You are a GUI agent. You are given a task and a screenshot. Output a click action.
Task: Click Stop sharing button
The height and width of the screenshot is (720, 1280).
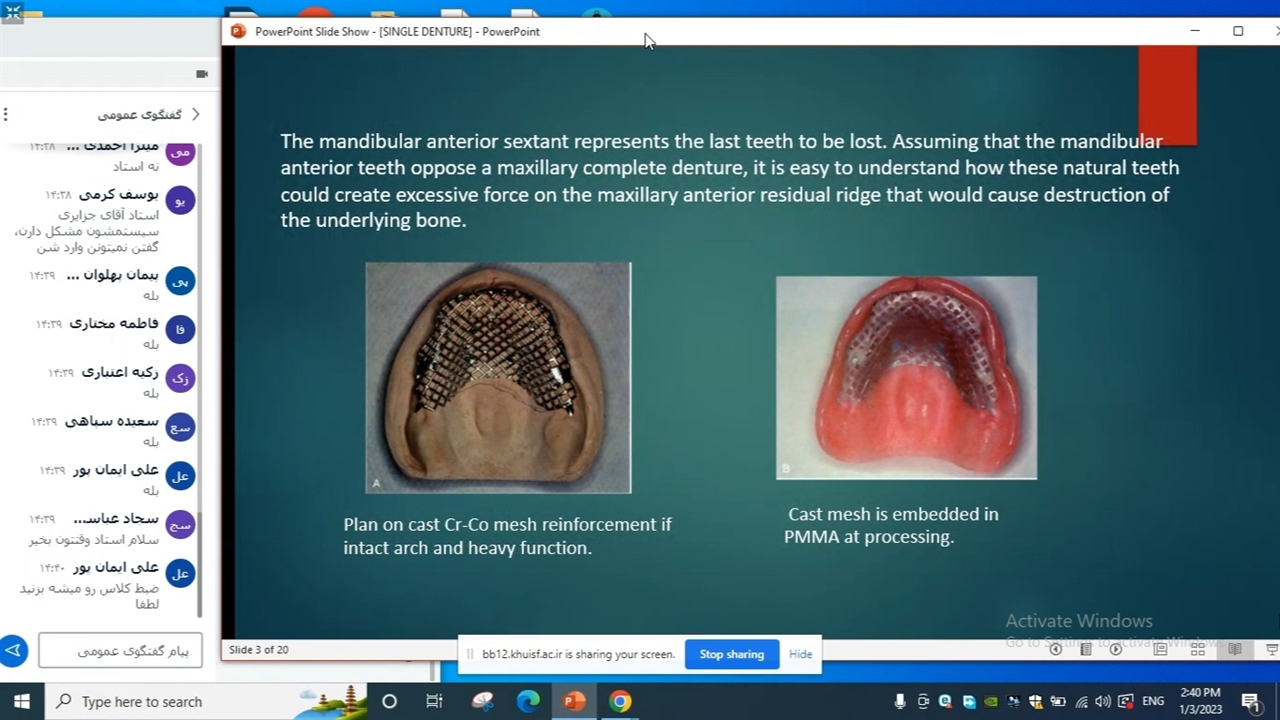pyautogui.click(x=731, y=654)
